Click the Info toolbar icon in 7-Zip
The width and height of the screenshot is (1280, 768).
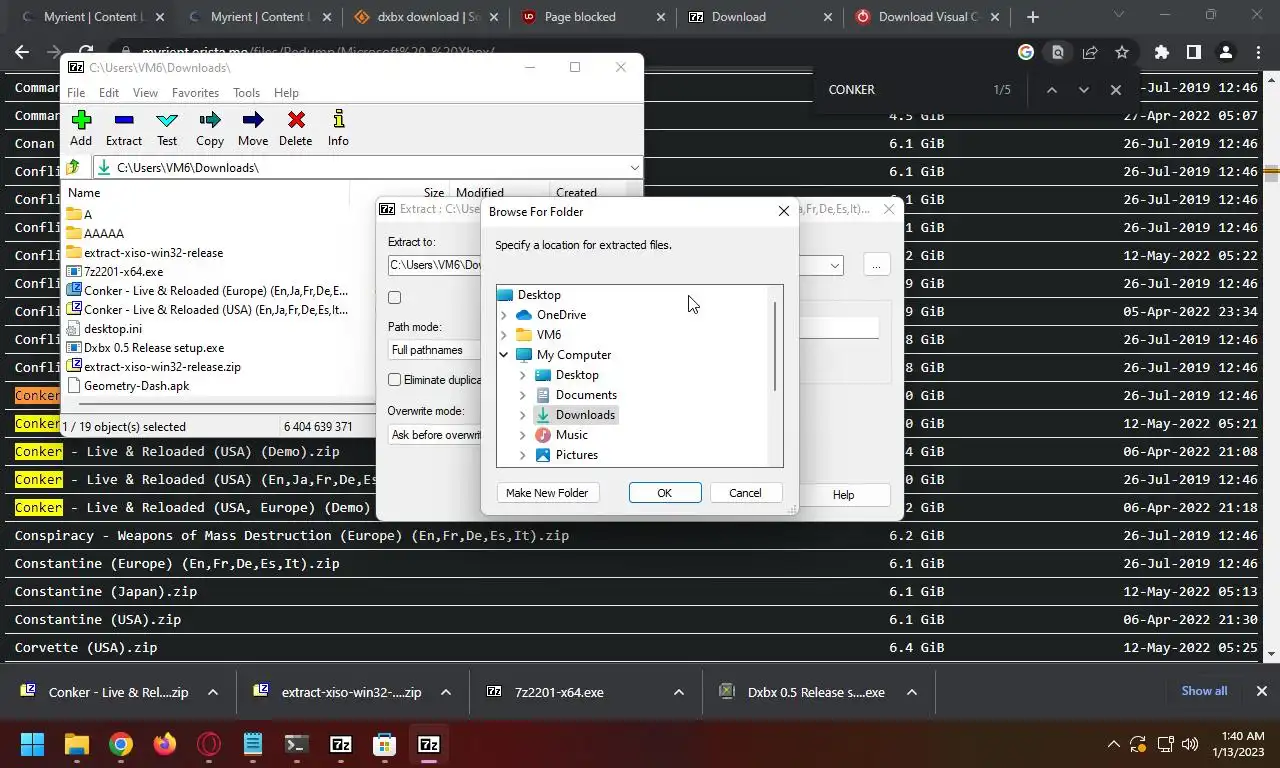coord(338,128)
